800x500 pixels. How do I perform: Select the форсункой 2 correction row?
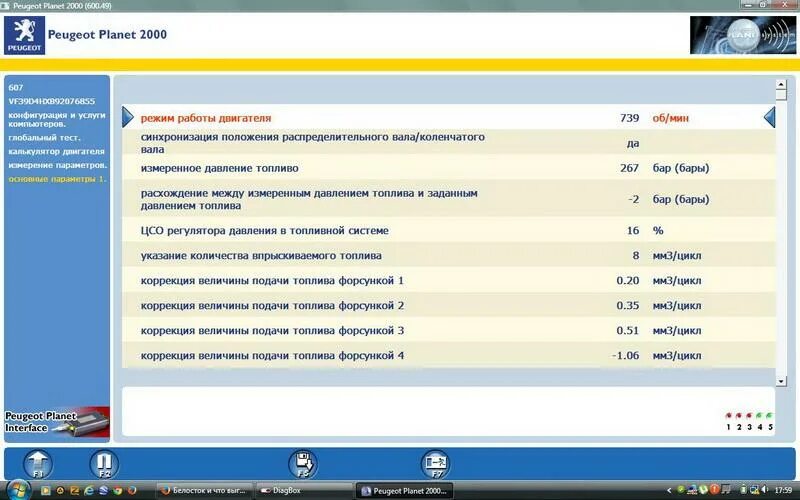[x=448, y=306]
